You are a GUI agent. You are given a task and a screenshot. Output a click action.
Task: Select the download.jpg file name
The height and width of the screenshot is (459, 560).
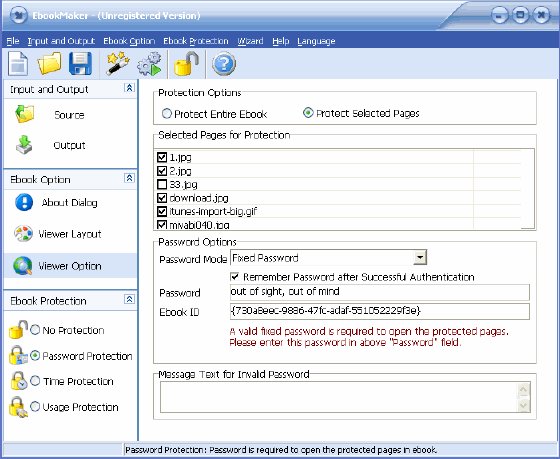pos(199,198)
